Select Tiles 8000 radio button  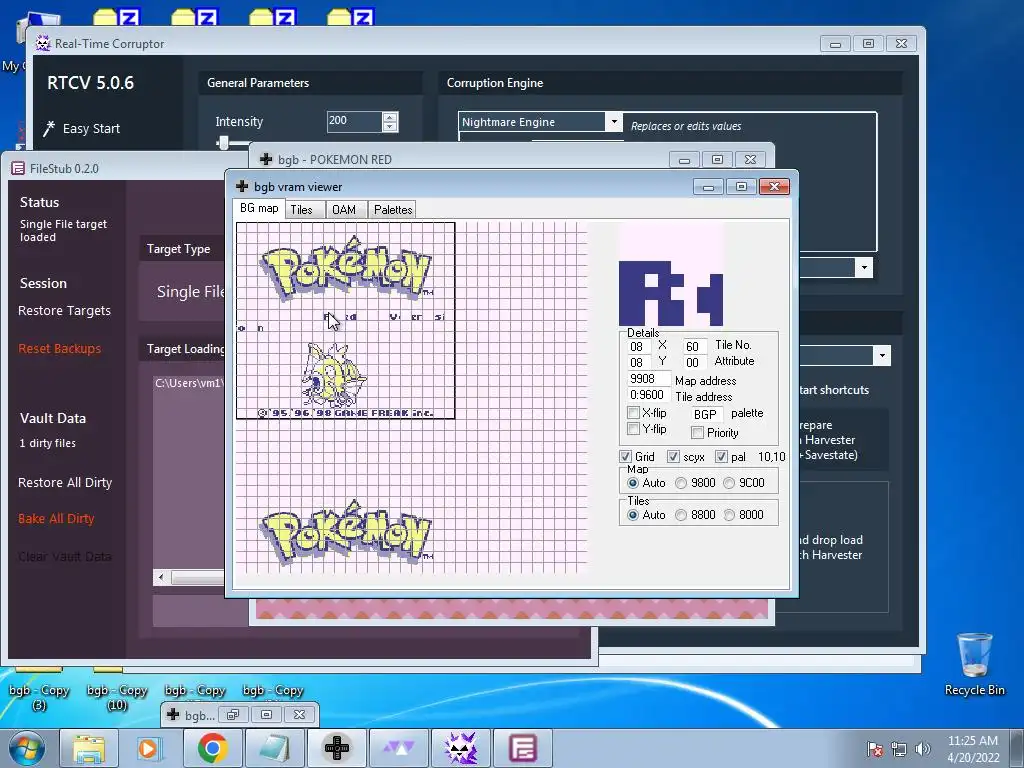click(x=729, y=515)
